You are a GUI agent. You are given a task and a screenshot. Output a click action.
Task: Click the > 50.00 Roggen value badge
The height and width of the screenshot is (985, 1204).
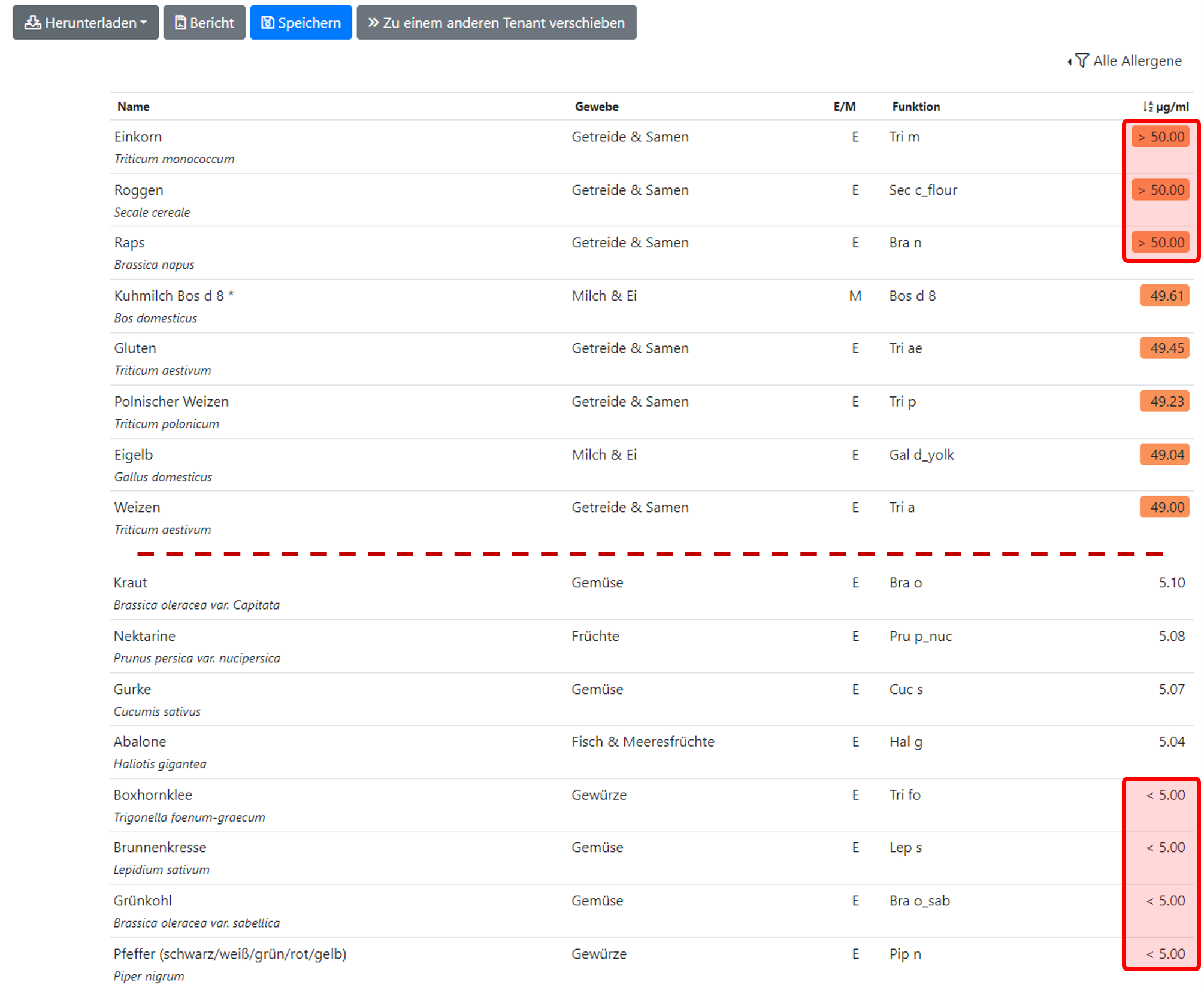click(x=1160, y=190)
